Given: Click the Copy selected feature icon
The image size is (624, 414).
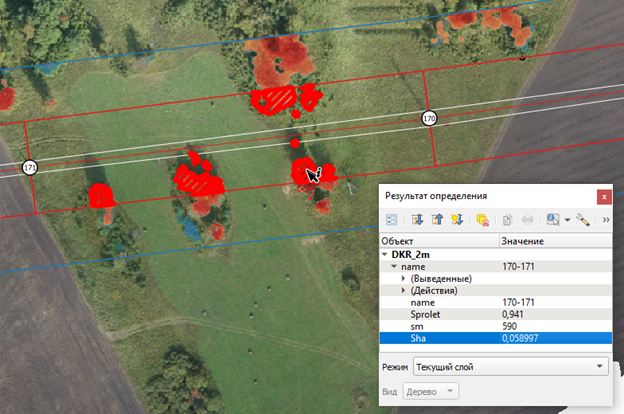Looking at the screenshot, I should 507,220.
